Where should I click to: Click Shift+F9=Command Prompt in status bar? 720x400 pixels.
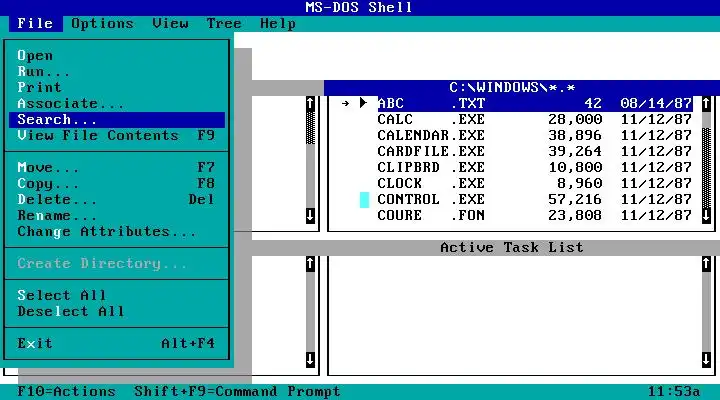point(237,391)
